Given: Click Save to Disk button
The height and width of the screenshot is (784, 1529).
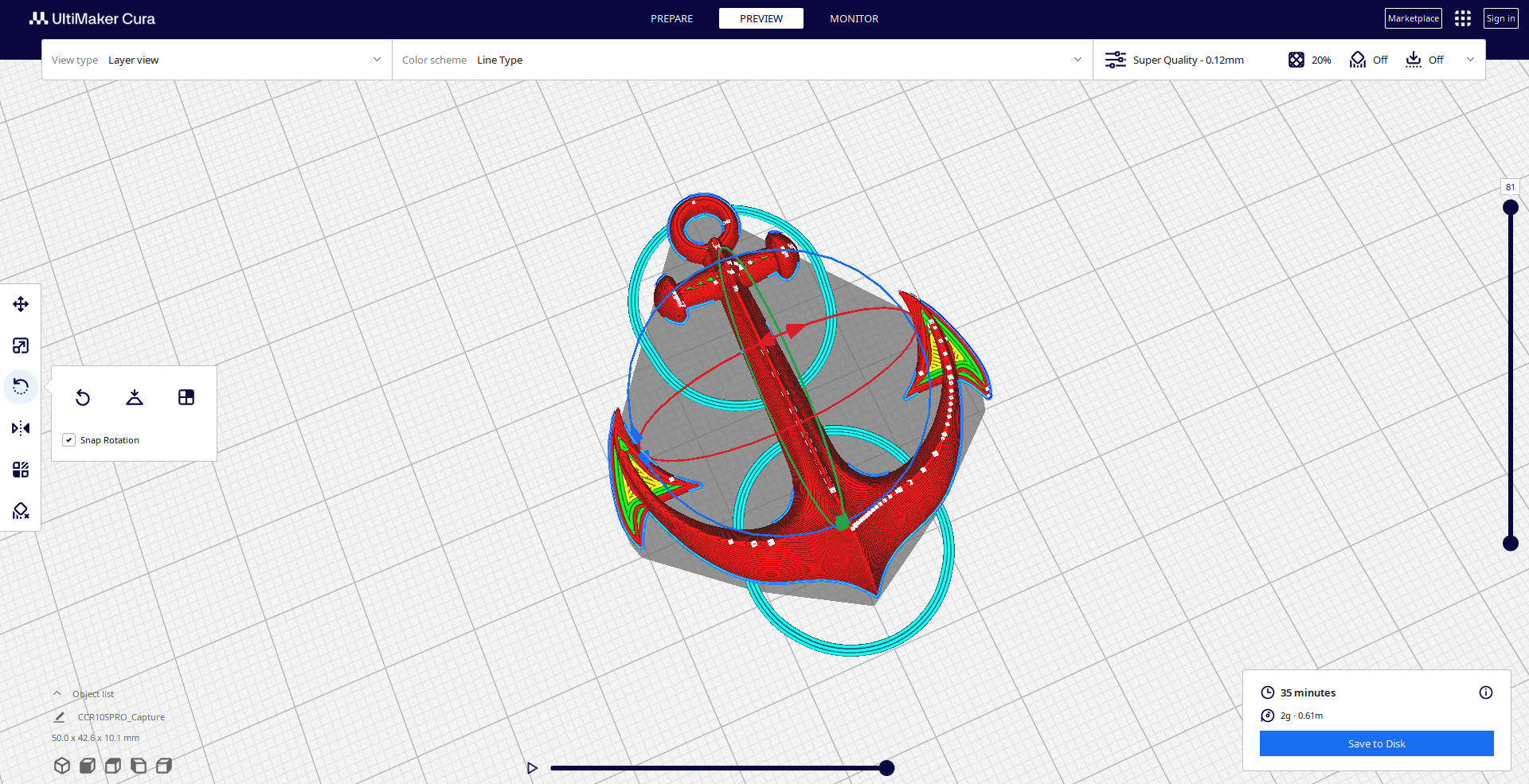Looking at the screenshot, I should pyautogui.click(x=1376, y=743).
